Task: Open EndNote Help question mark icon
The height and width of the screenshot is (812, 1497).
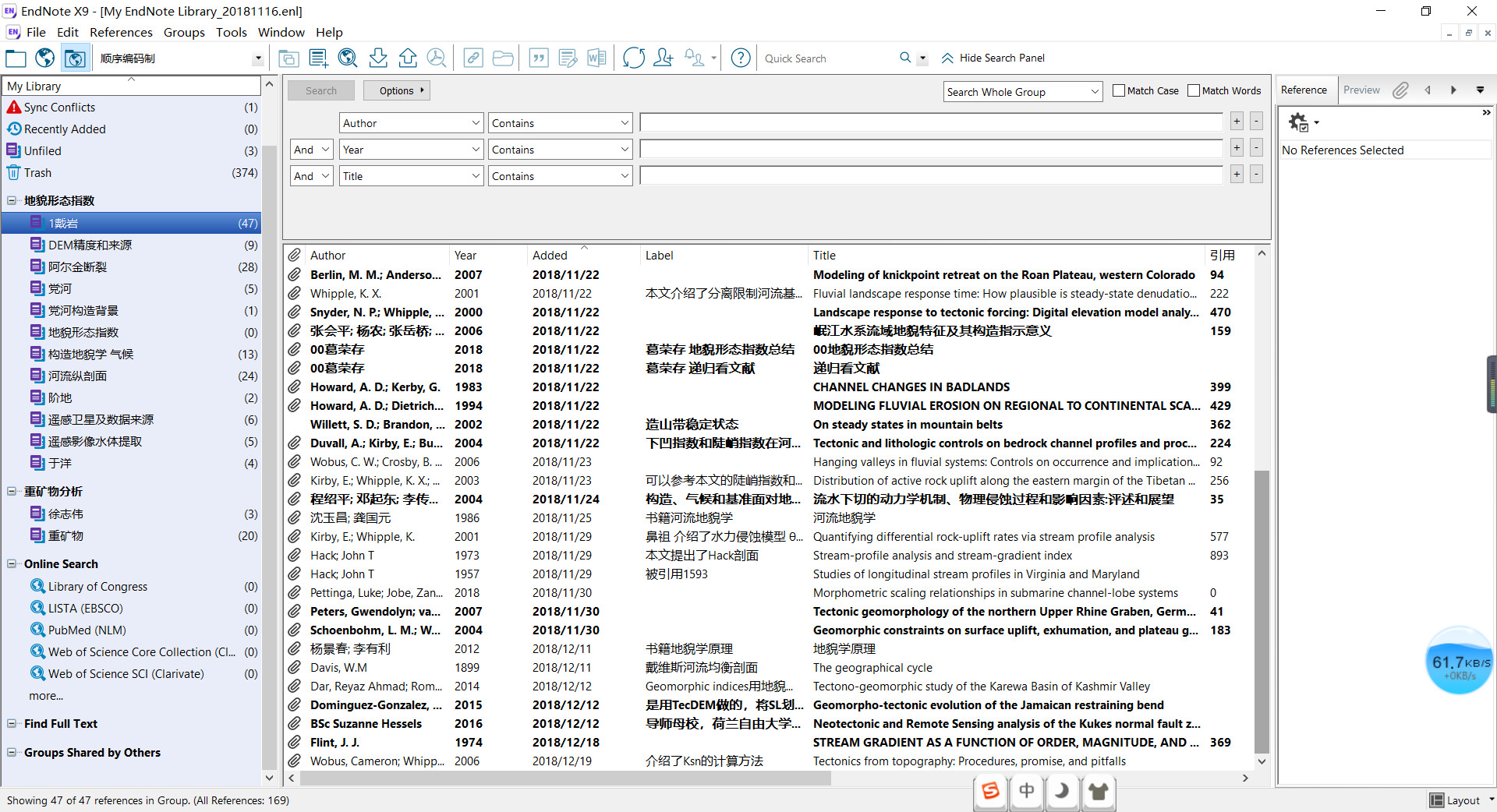Action: click(x=741, y=58)
